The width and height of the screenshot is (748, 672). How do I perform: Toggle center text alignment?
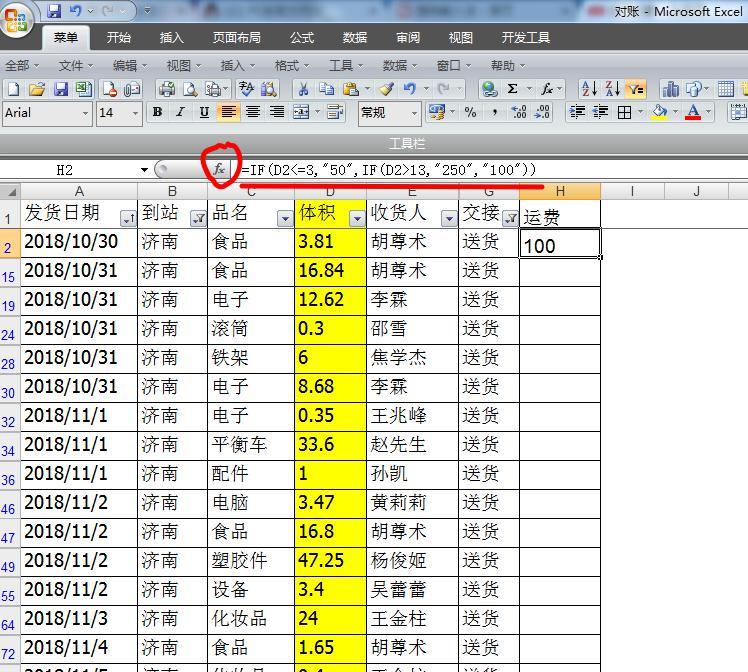pos(253,113)
